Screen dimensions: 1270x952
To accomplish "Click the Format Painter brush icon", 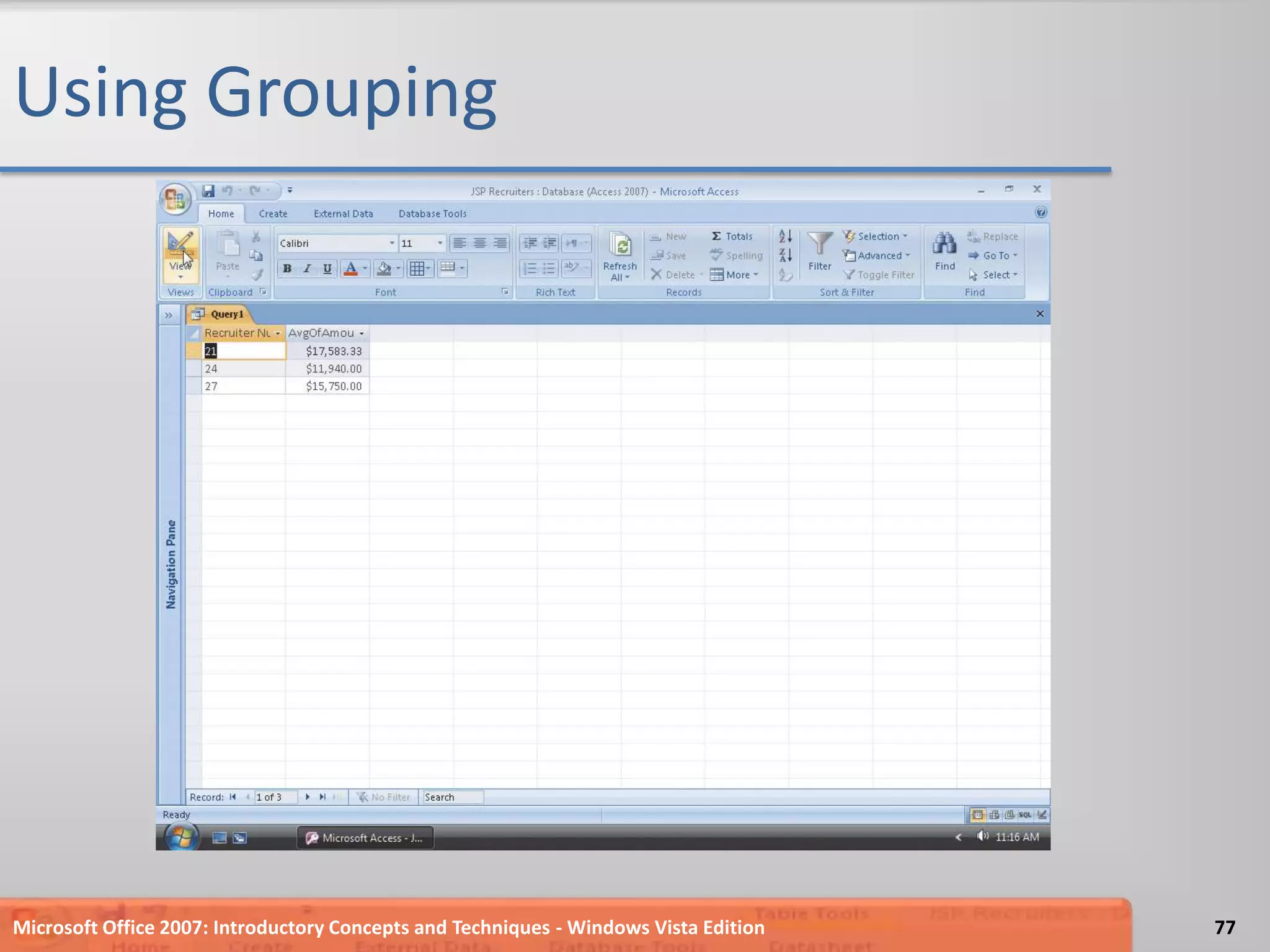I will 257,275.
